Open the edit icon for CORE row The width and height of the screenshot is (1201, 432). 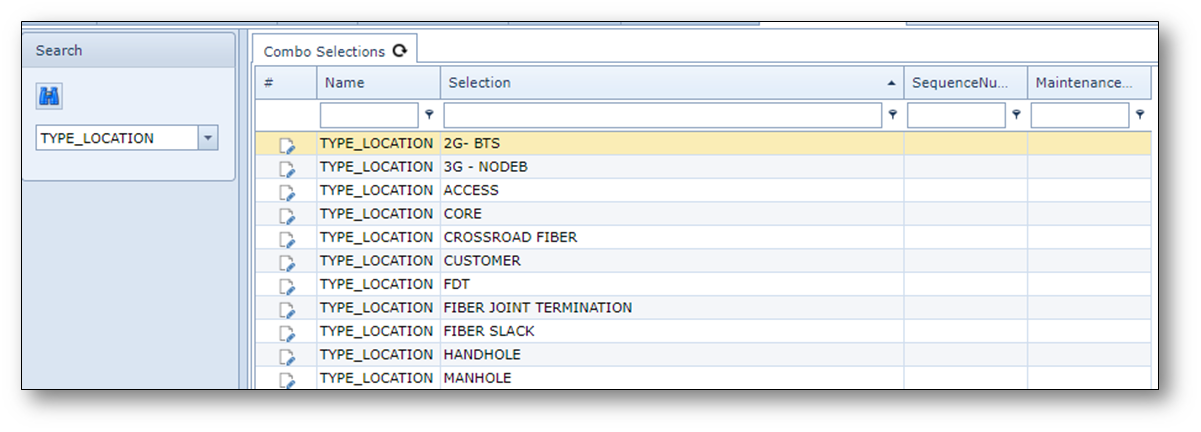287,215
